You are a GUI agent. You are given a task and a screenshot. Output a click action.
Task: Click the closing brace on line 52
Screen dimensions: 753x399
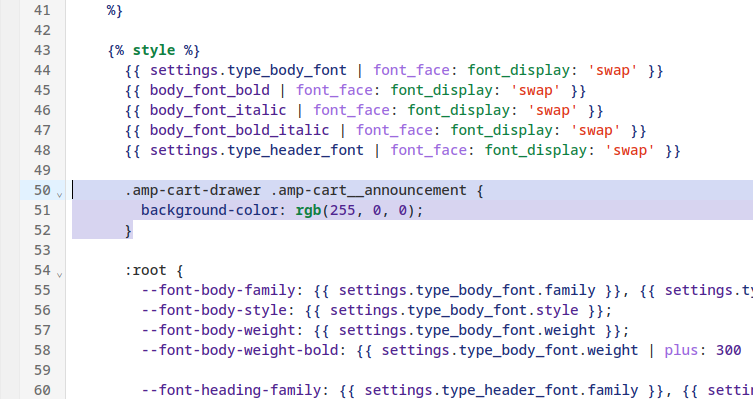[x=128, y=230]
